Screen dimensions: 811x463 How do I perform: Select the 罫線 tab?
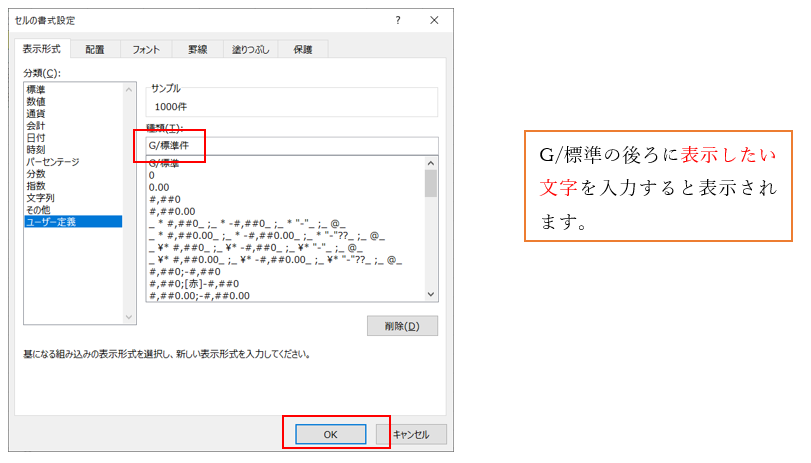[198, 49]
